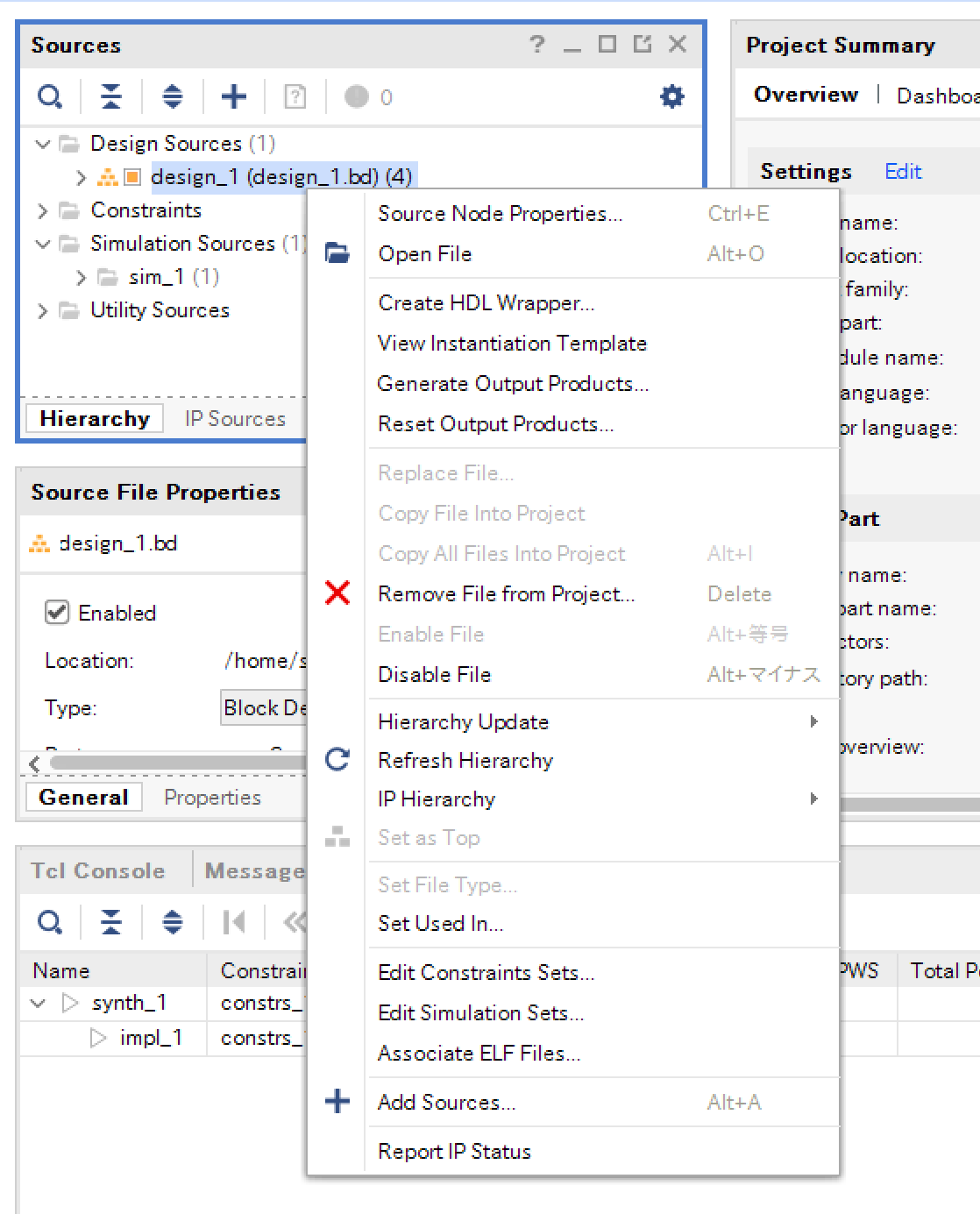
Task: Click the Sources panel help question mark
Action: pyautogui.click(x=537, y=44)
